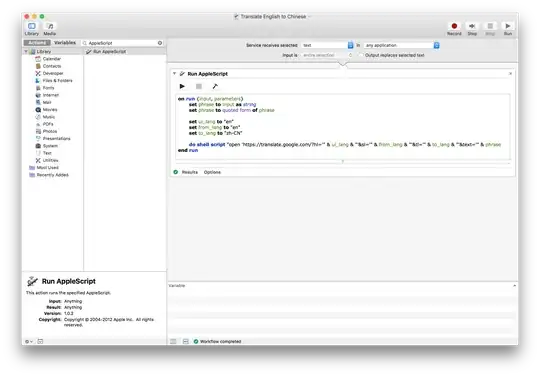Click the AppleScript search field

click(122, 43)
